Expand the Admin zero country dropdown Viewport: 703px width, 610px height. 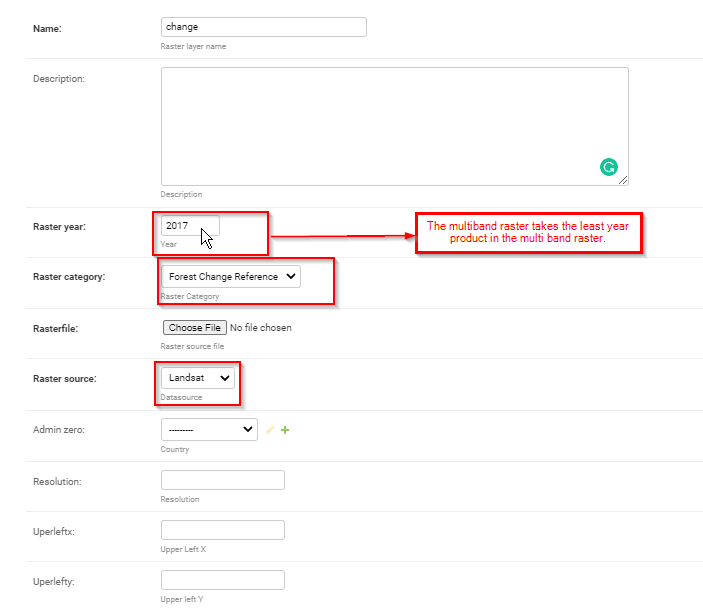click(209, 429)
